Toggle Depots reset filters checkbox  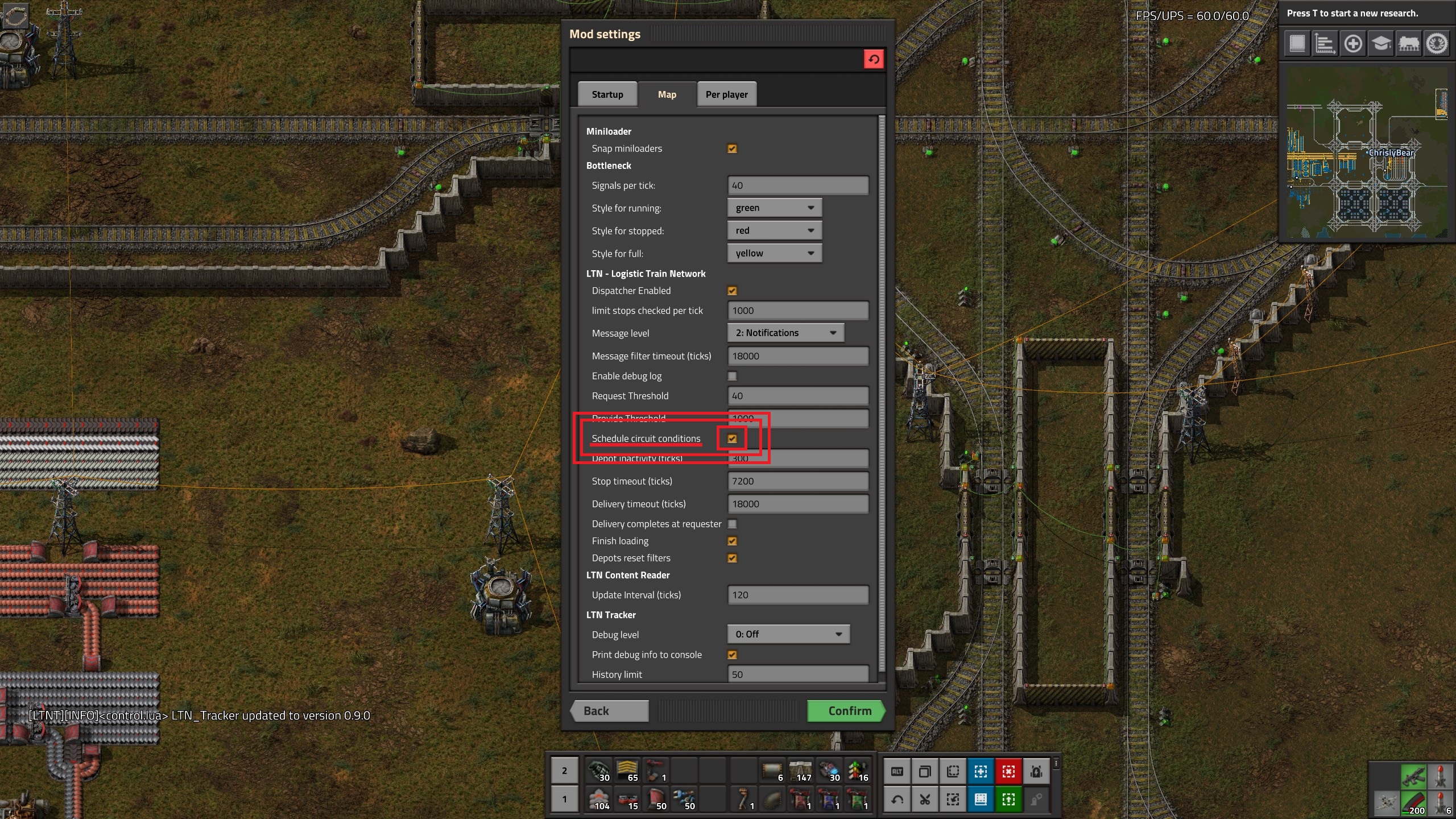click(x=732, y=558)
